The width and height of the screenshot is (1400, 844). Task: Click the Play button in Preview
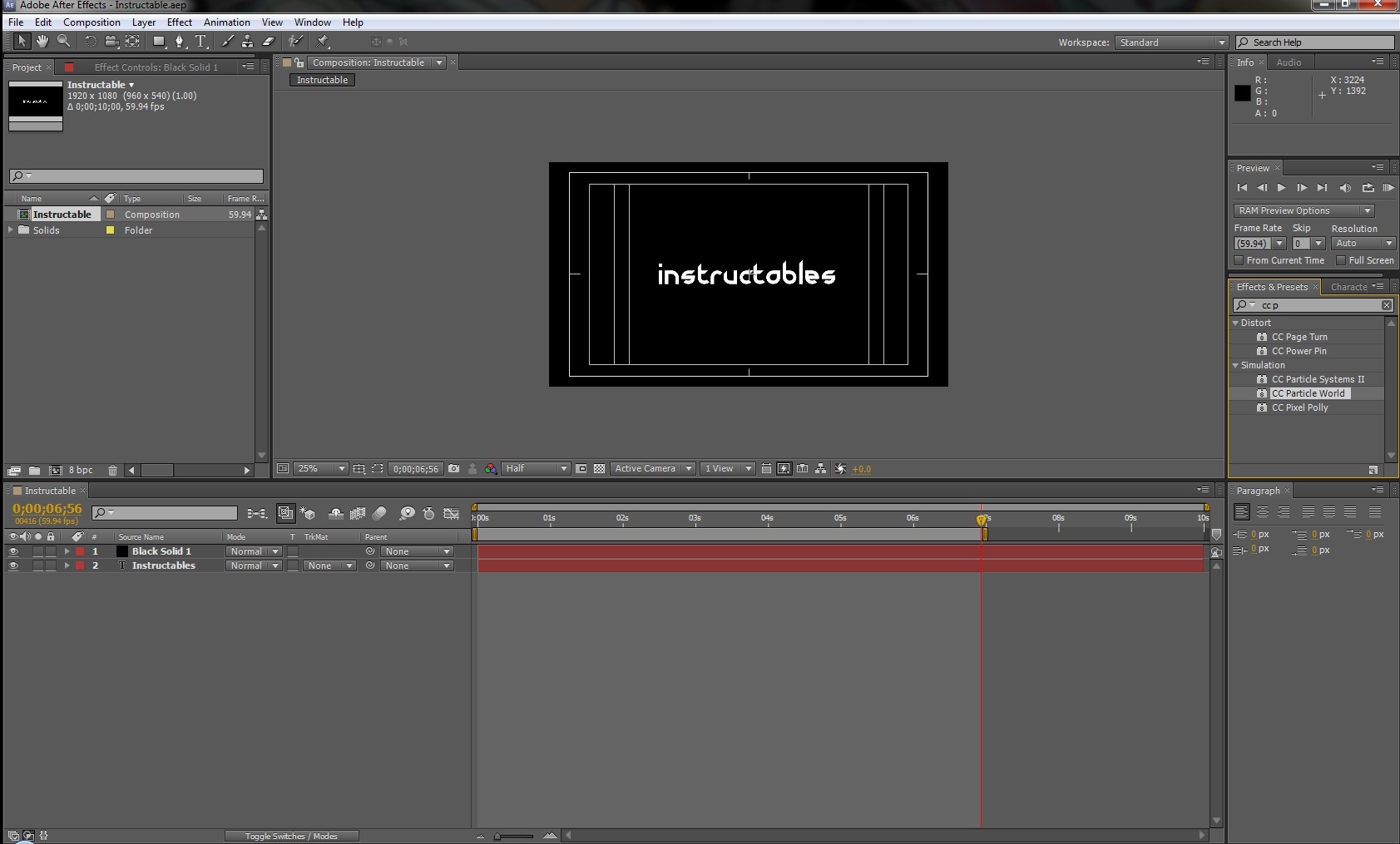coord(1281,188)
